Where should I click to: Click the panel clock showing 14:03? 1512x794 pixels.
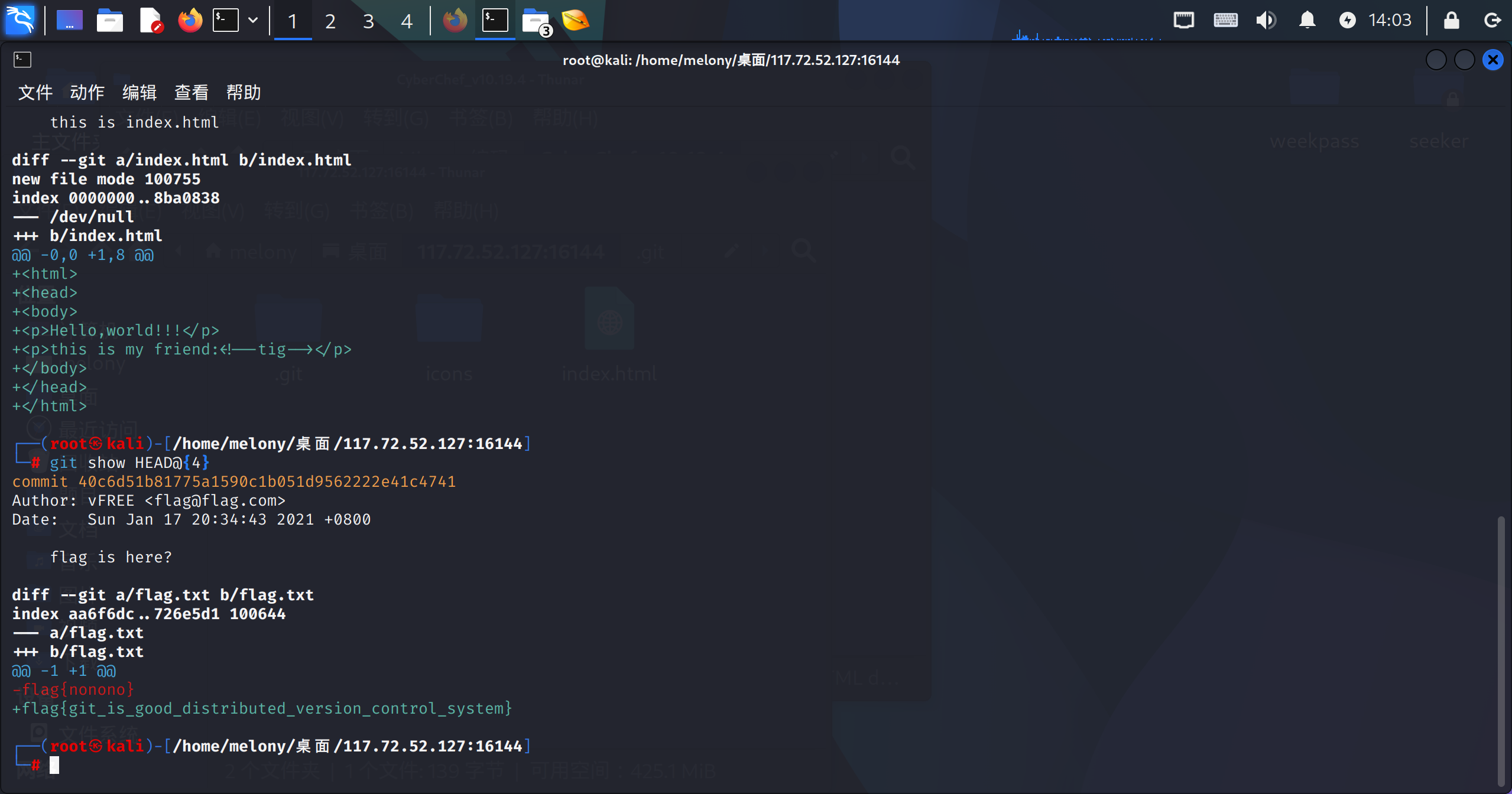point(1390,20)
